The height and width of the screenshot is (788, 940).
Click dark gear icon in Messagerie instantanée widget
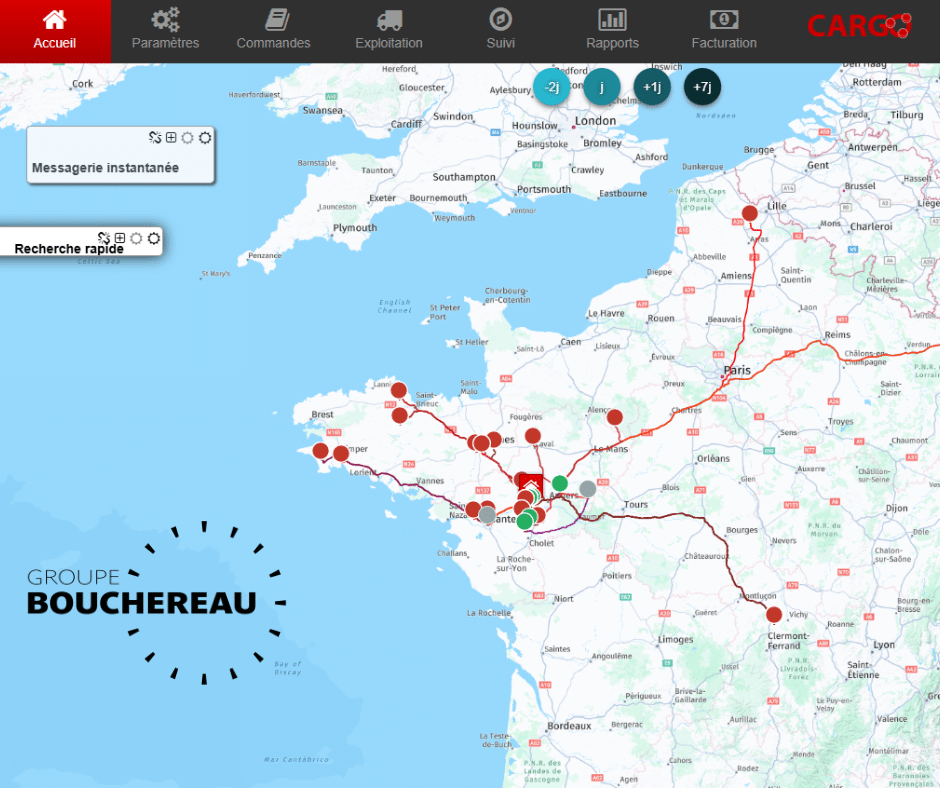pyautogui.click(x=205, y=137)
